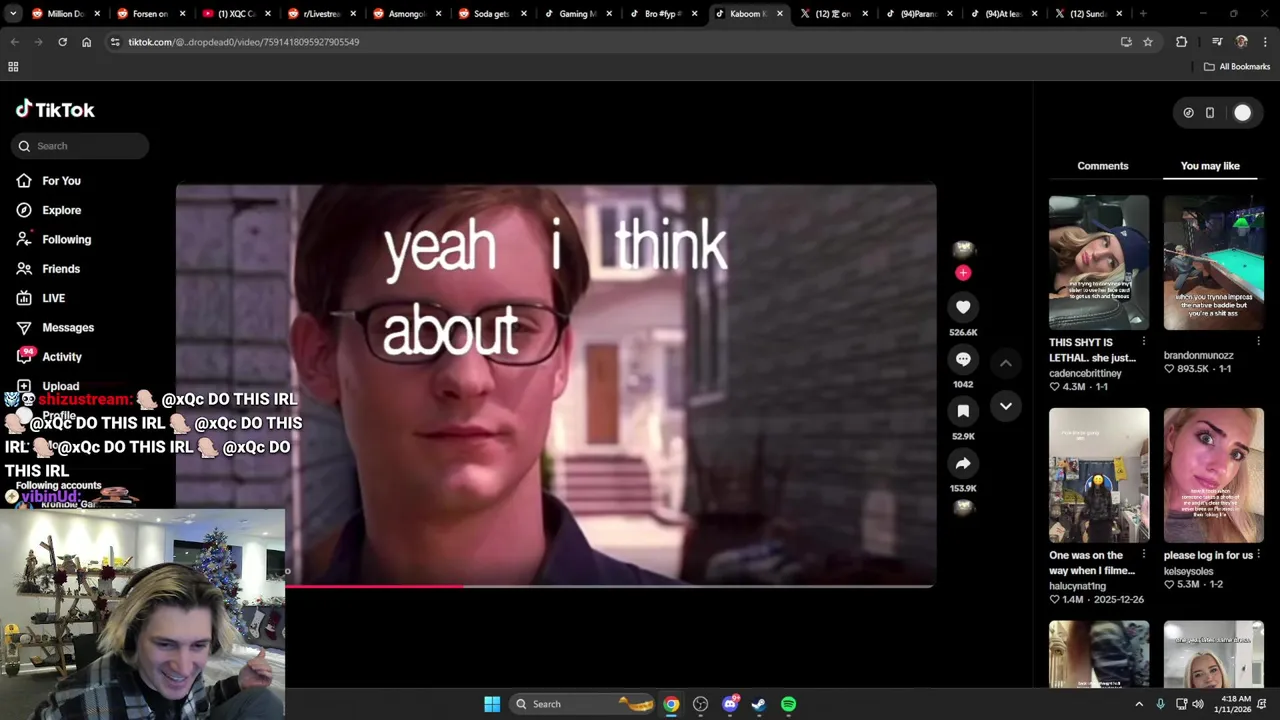Open OBS Studio from the taskbar
The image size is (1280, 720).
(700, 704)
